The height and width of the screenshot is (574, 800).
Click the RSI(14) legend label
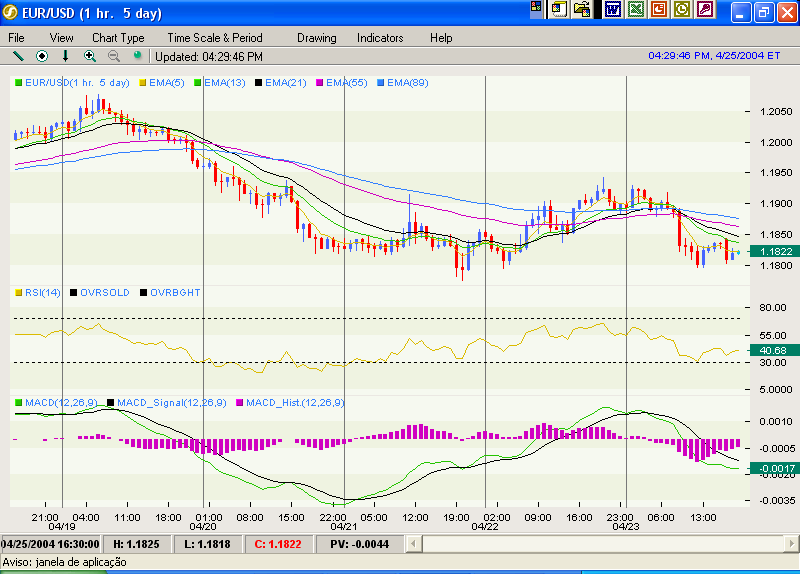pos(43,292)
